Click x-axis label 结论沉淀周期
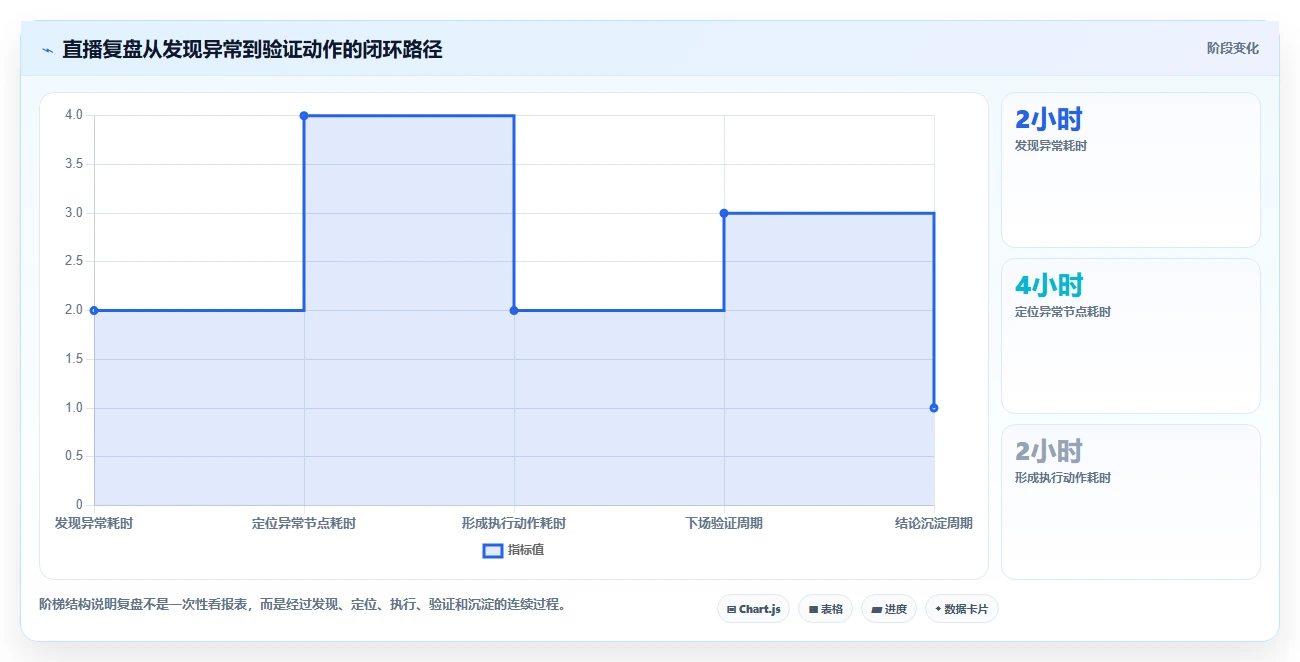1300x662 pixels. 934,523
